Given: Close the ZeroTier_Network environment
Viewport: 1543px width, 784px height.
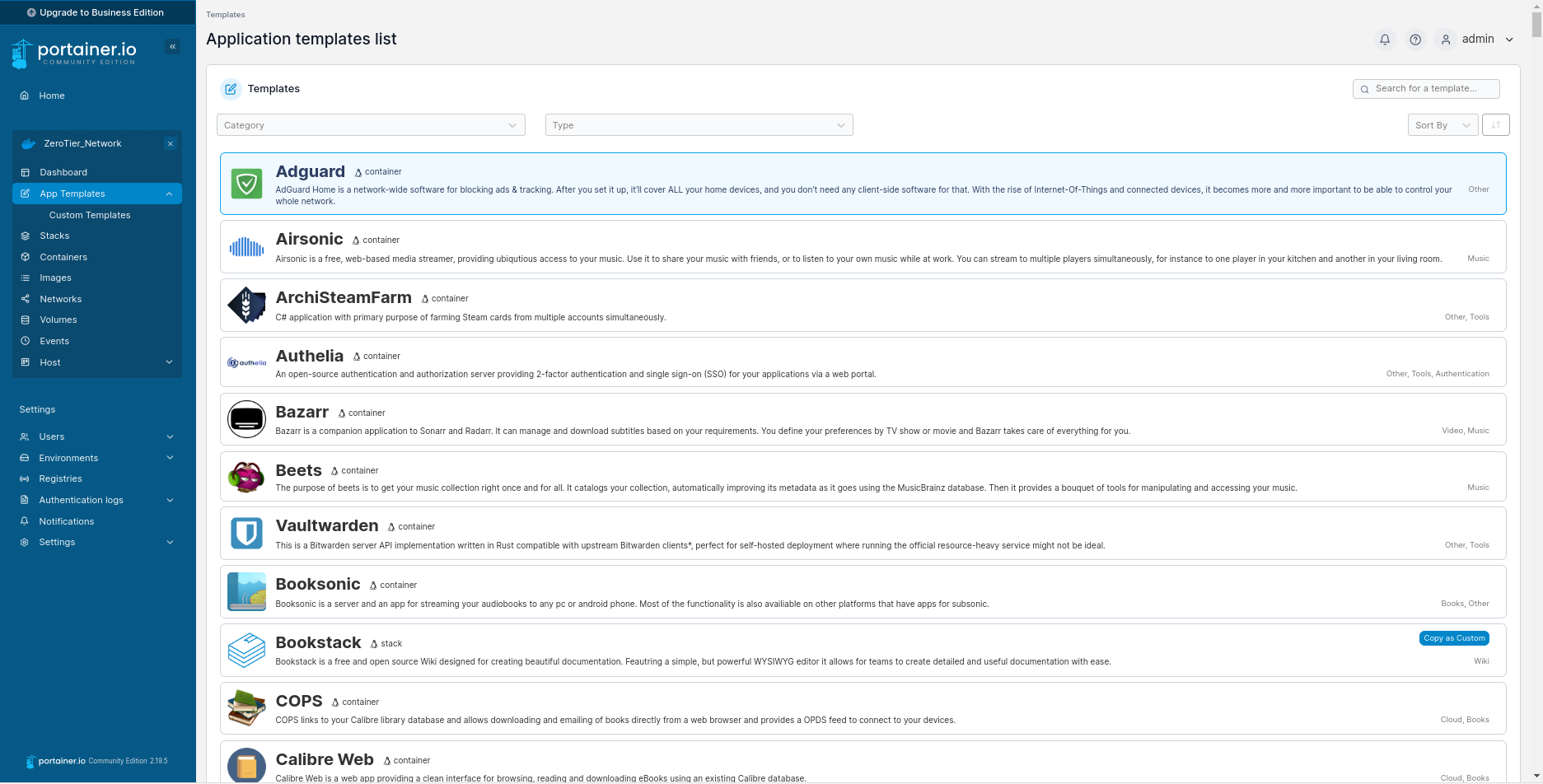Looking at the screenshot, I should tap(171, 143).
